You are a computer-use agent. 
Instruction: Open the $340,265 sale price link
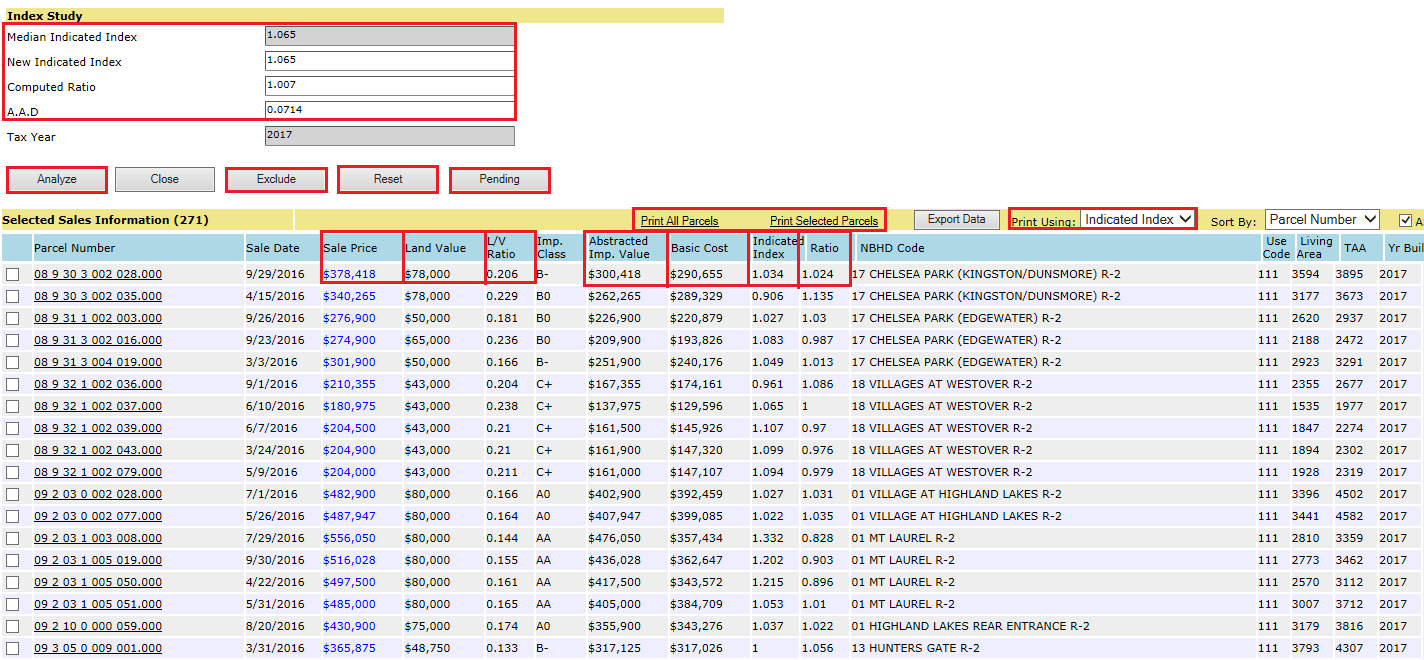[349, 296]
